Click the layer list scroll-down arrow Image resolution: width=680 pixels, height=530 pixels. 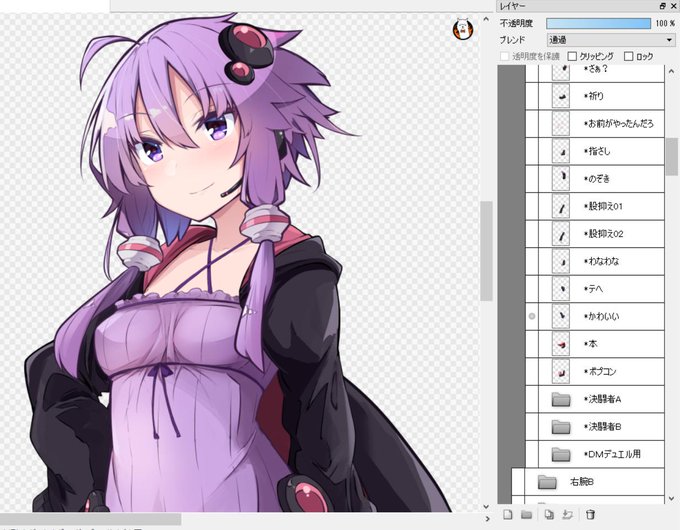(x=671, y=499)
